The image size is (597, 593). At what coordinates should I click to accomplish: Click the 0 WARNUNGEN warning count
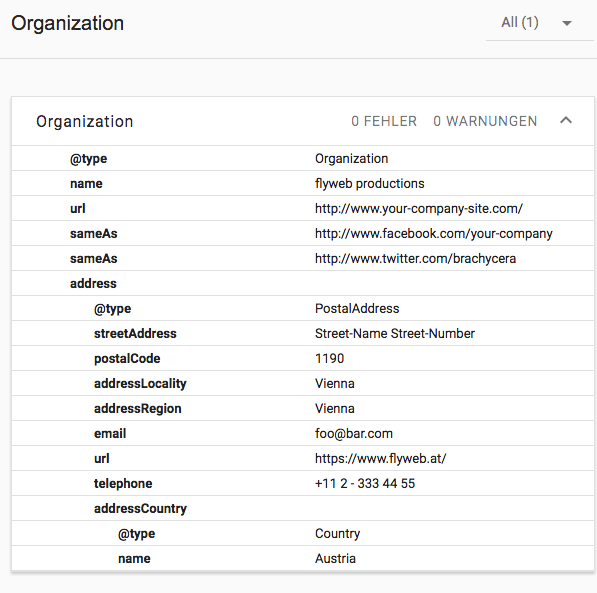coord(485,121)
